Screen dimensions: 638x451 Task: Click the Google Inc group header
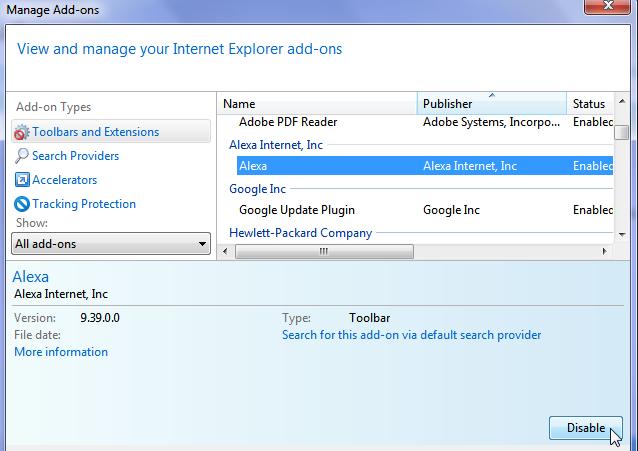point(258,189)
